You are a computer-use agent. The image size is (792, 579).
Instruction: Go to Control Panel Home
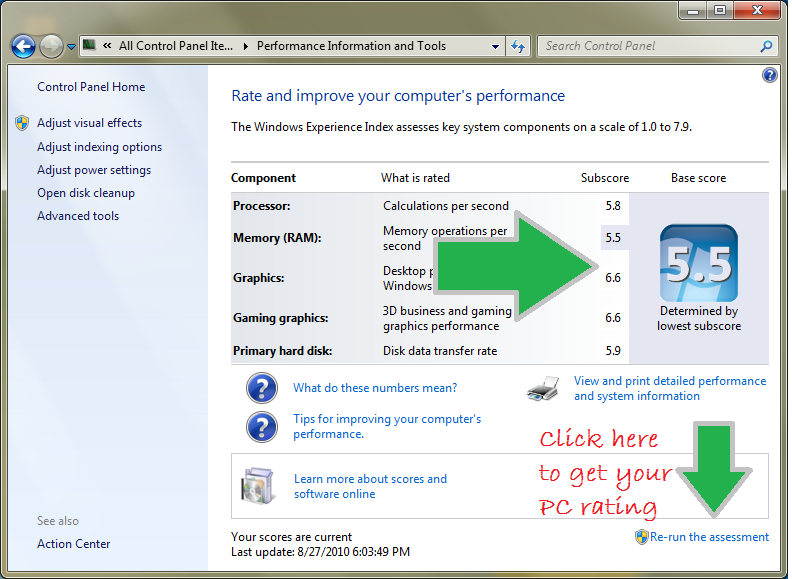coord(91,87)
